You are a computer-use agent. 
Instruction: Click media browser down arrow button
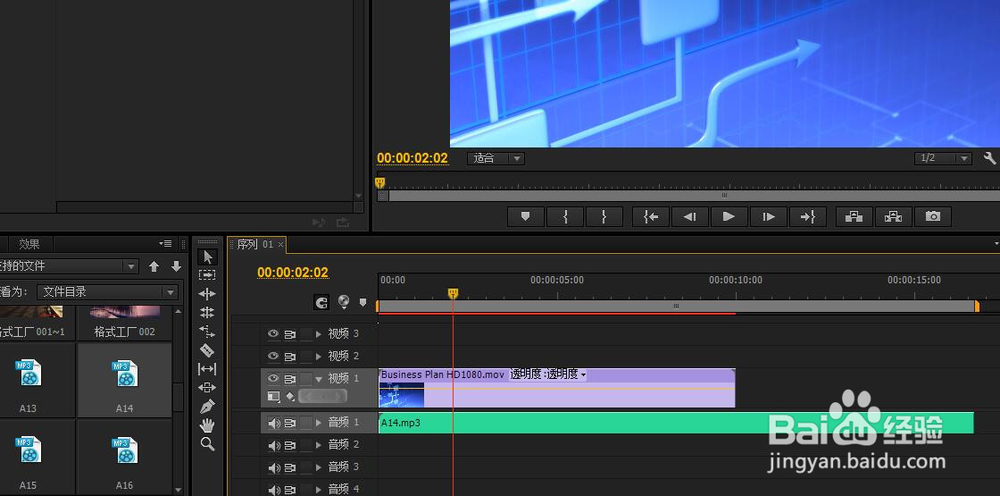pyautogui.click(x=177, y=266)
